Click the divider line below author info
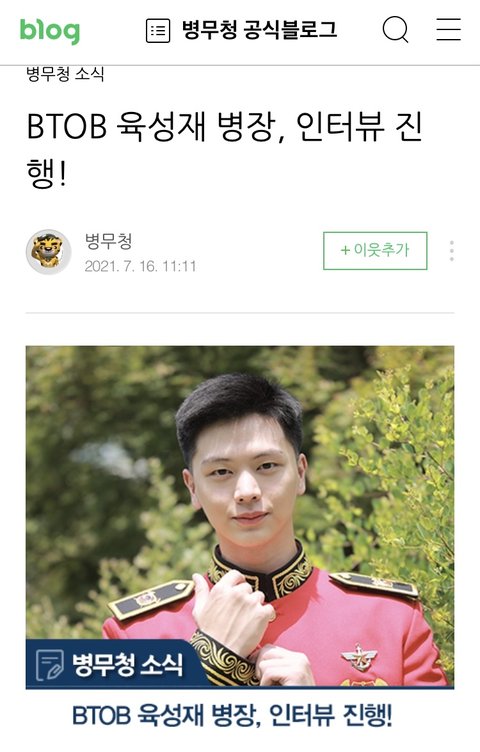 pyautogui.click(x=240, y=313)
